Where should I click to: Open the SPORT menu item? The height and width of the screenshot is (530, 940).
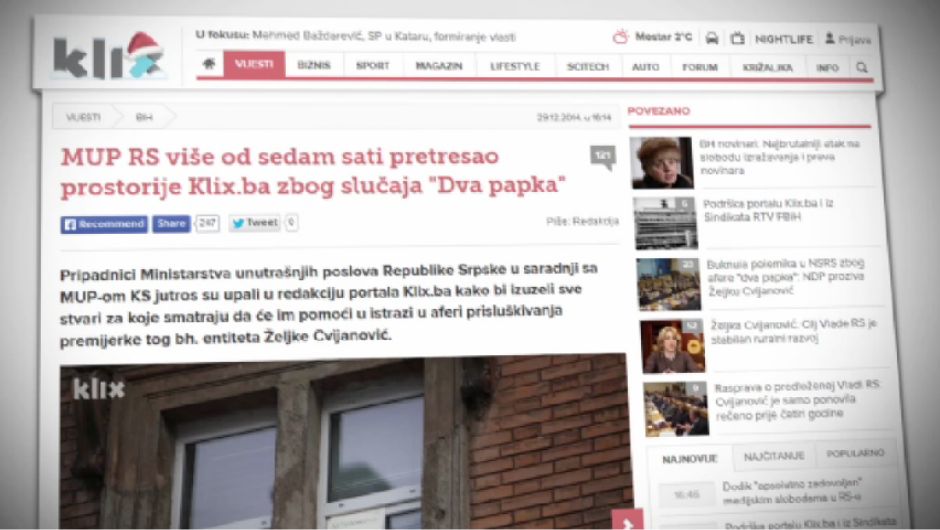pyautogui.click(x=373, y=65)
